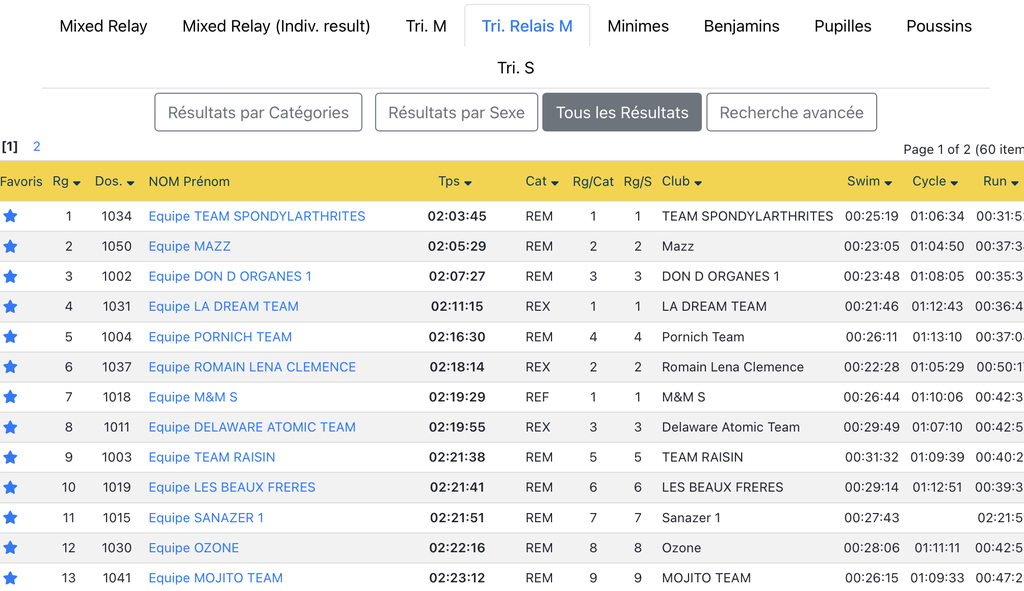Toggle favorite star for Equipe MAZZ
1024x591 pixels.
[x=10, y=246]
